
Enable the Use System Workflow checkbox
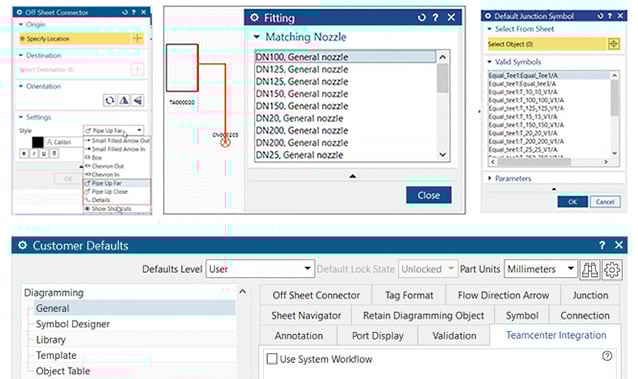272,359
